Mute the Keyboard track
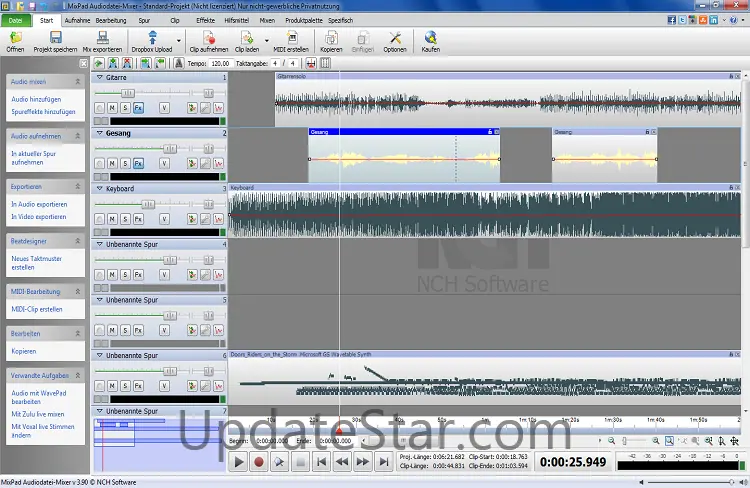 tap(112, 219)
